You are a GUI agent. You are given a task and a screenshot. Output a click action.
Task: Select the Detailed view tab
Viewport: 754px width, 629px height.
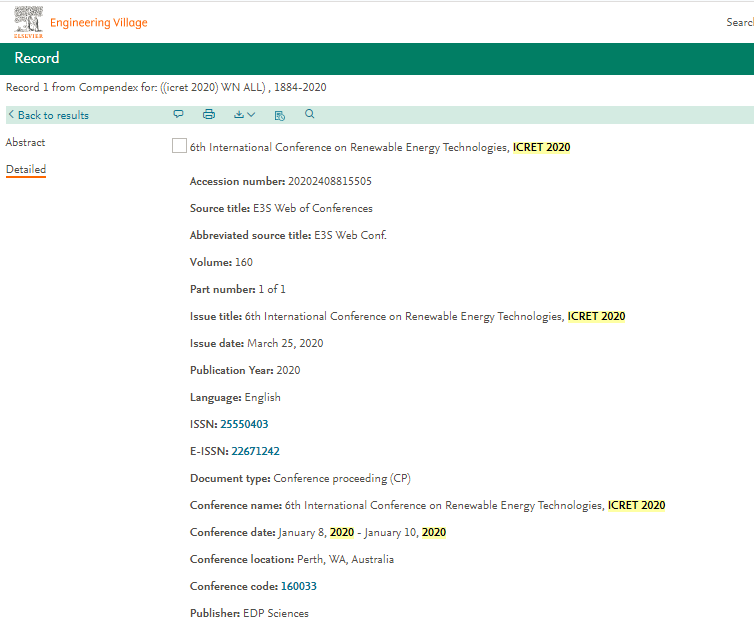click(x=26, y=169)
